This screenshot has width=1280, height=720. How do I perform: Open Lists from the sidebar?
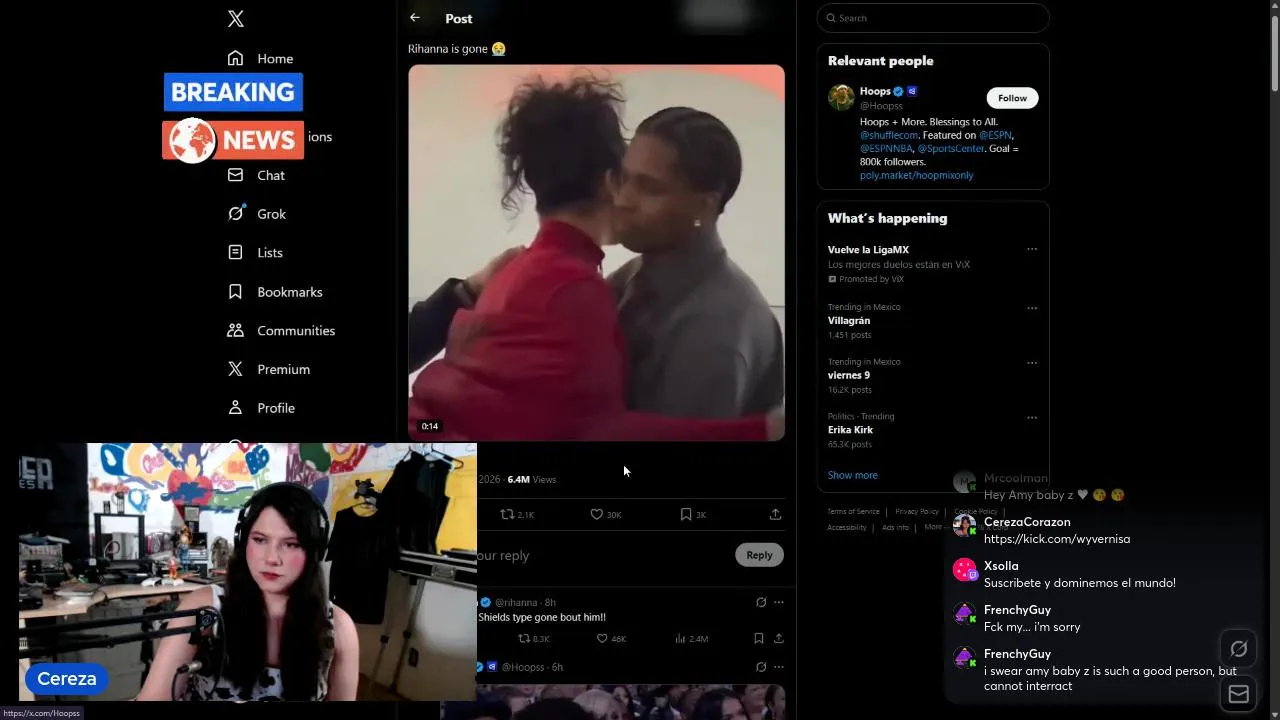coord(256,253)
